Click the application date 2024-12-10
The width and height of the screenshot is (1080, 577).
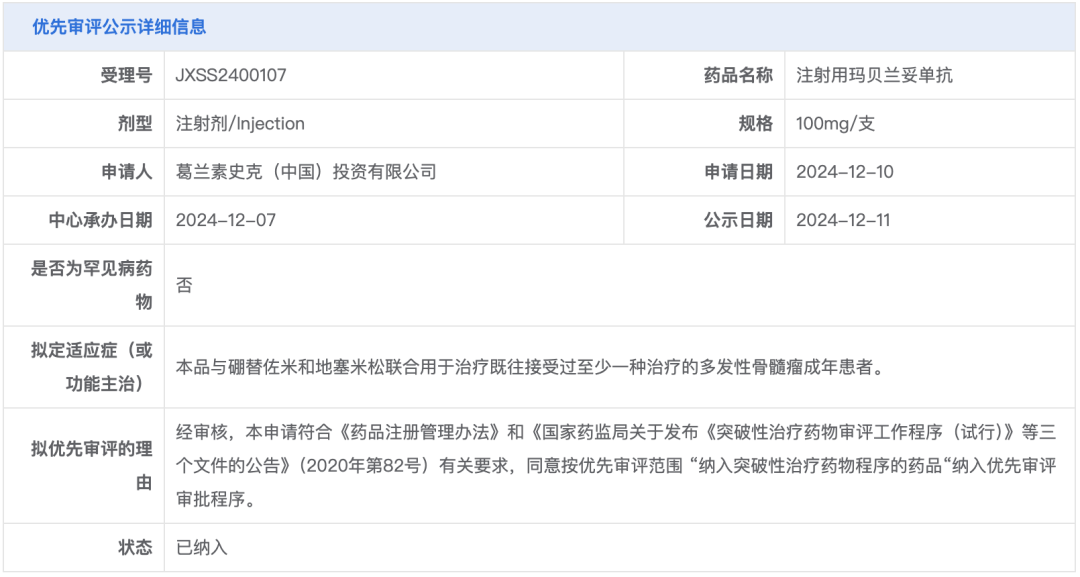(x=844, y=172)
